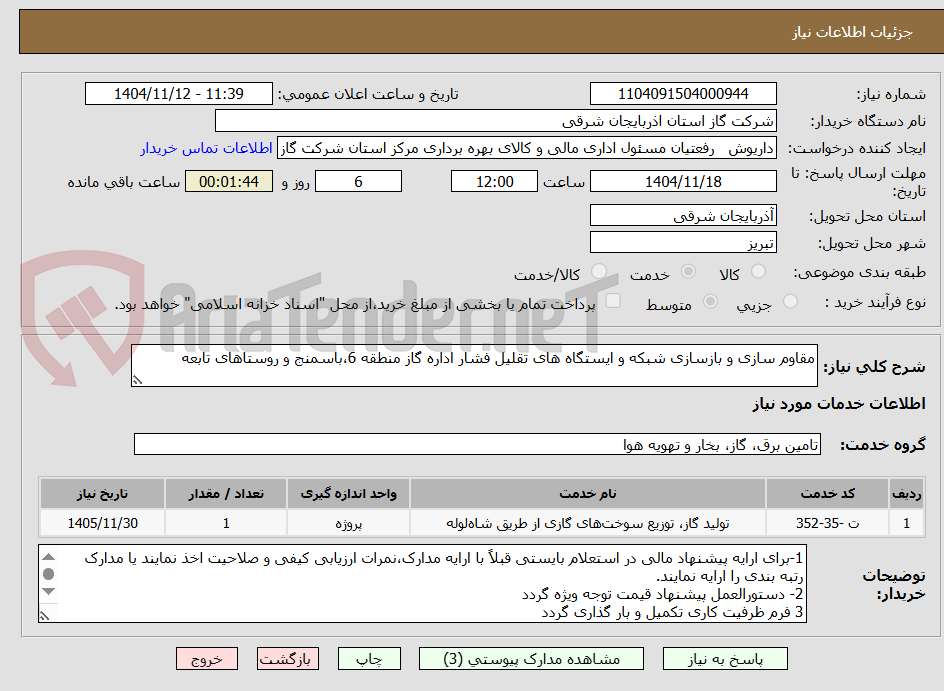Click service name cell تولید گاز، توزیع سوخت‌های گازی
The width and height of the screenshot is (944, 691).
coord(588,523)
